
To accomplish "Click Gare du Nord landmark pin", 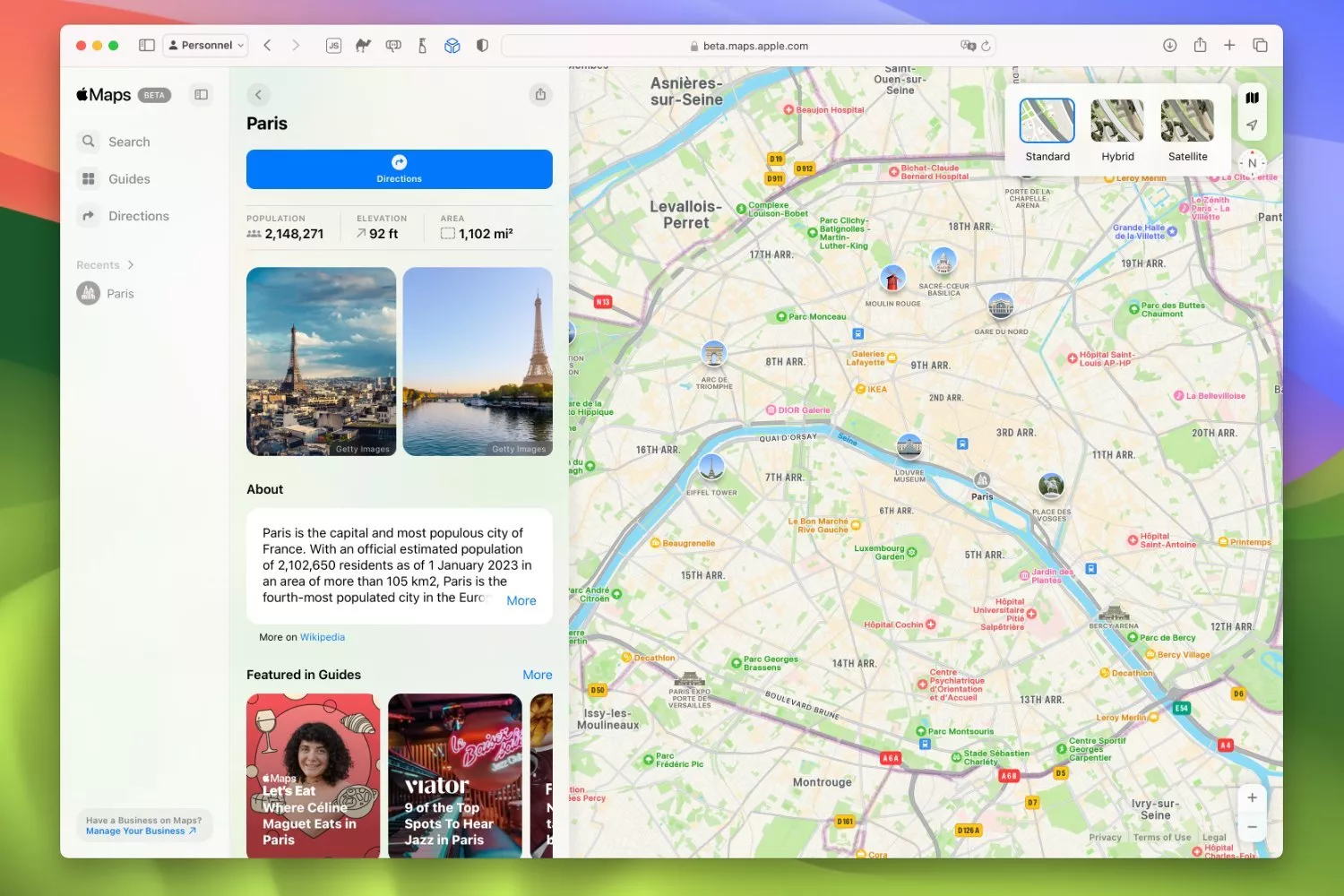I will [x=1001, y=307].
